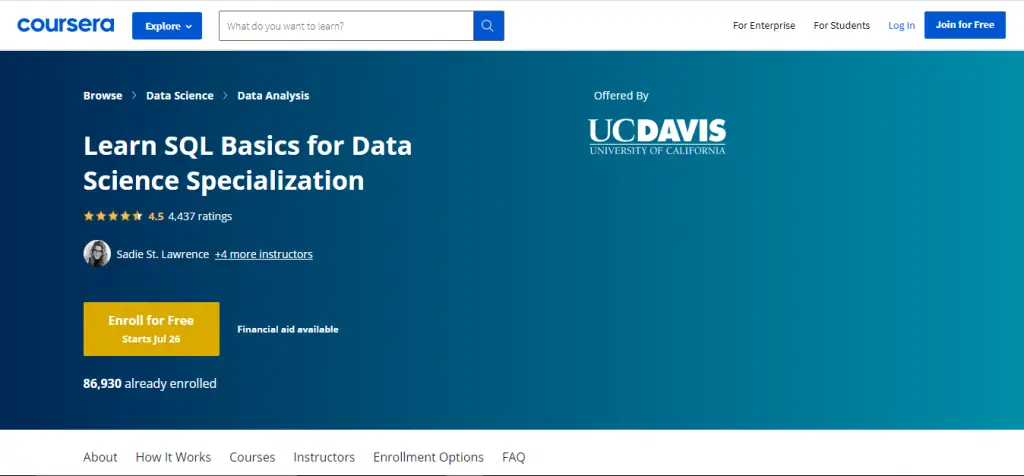Open the Explore dropdown menu
The width and height of the screenshot is (1024, 476).
(x=167, y=26)
